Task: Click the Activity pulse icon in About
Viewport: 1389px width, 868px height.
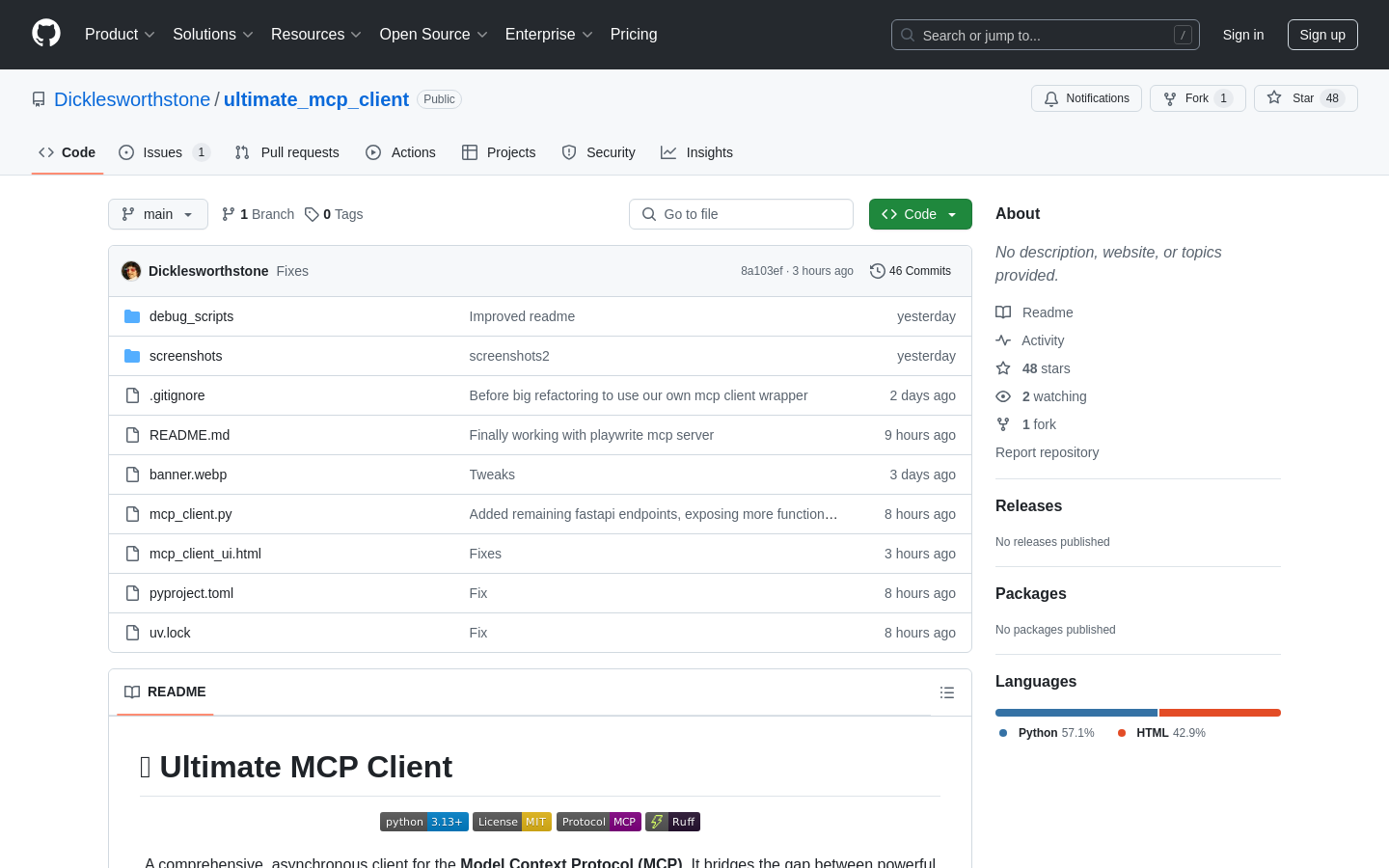Action: pyautogui.click(x=1003, y=340)
